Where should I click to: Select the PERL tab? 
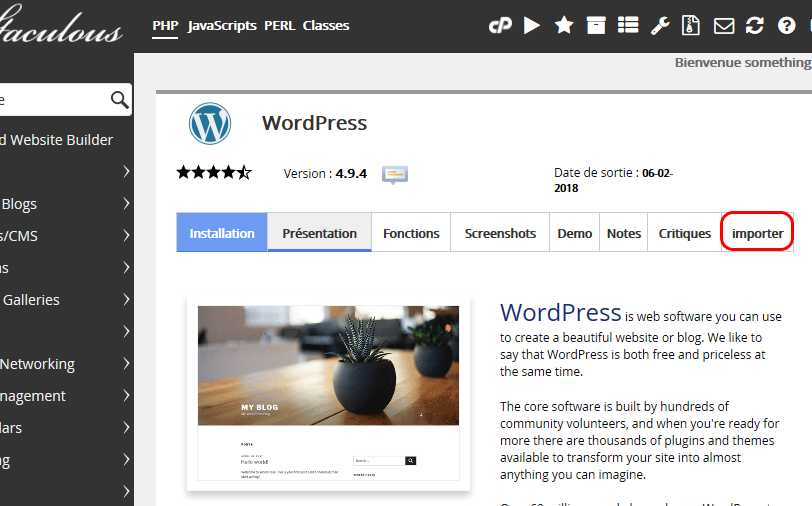[280, 26]
